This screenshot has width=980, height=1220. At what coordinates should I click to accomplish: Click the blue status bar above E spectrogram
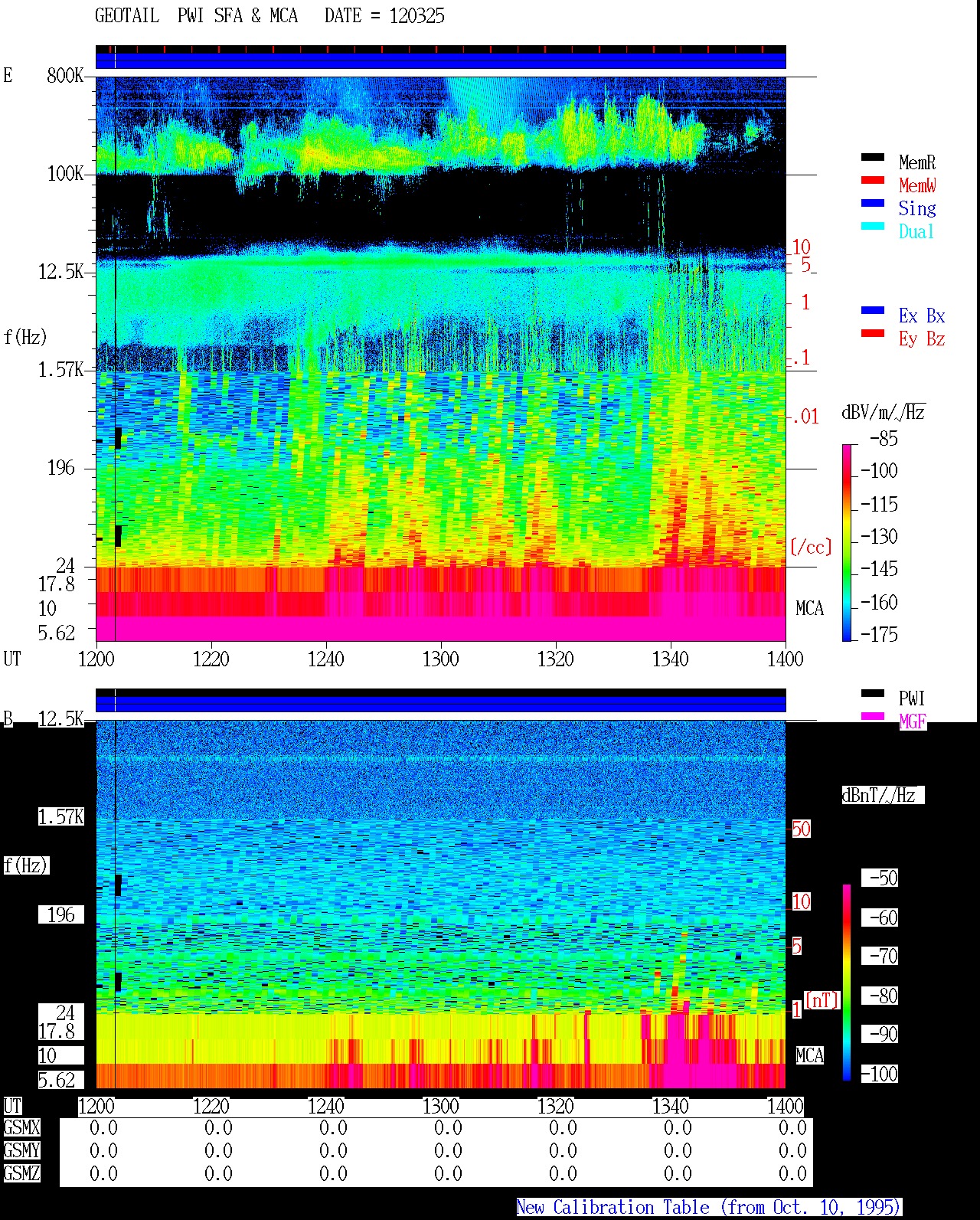440,61
